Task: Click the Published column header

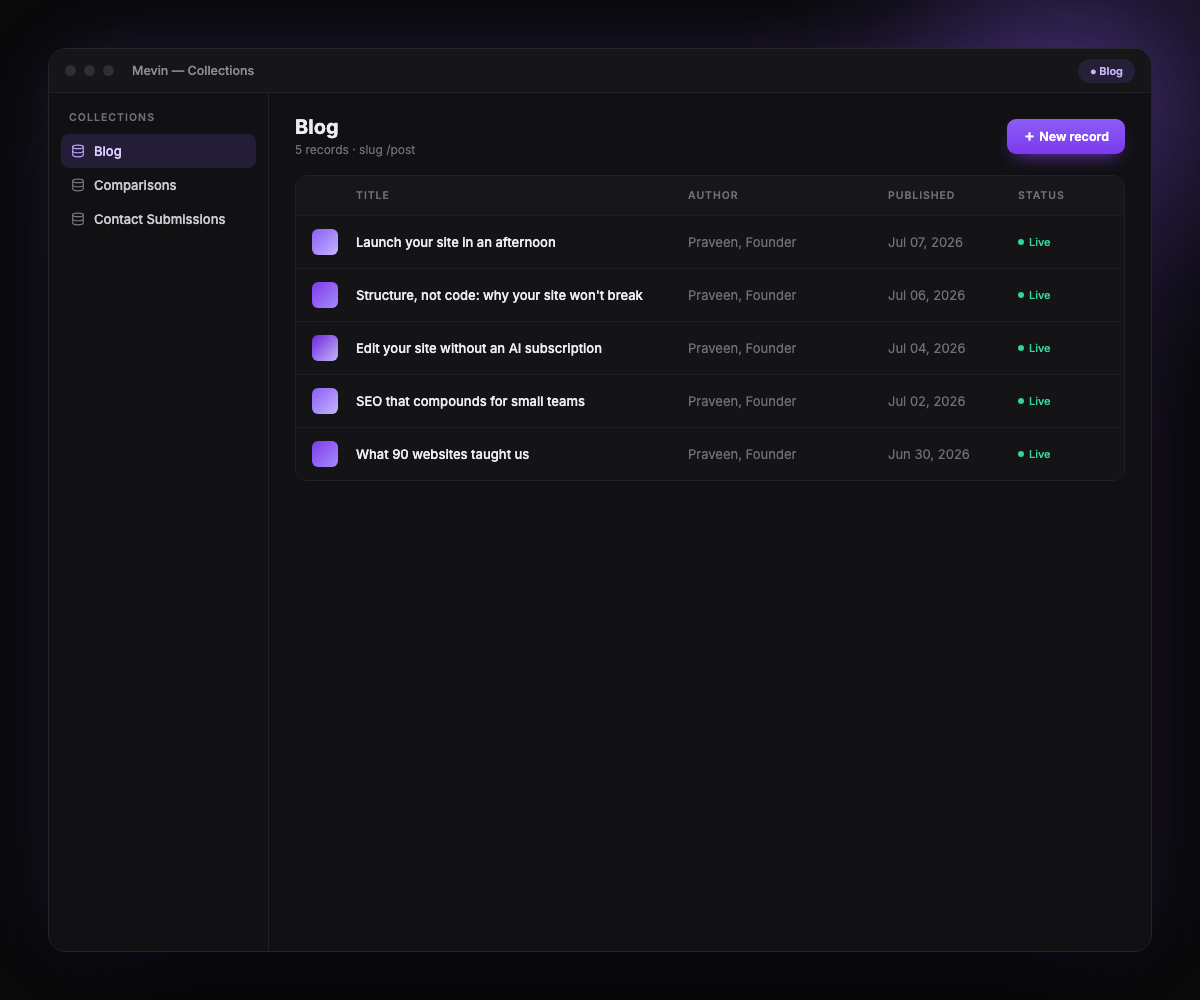Action: [x=921, y=195]
